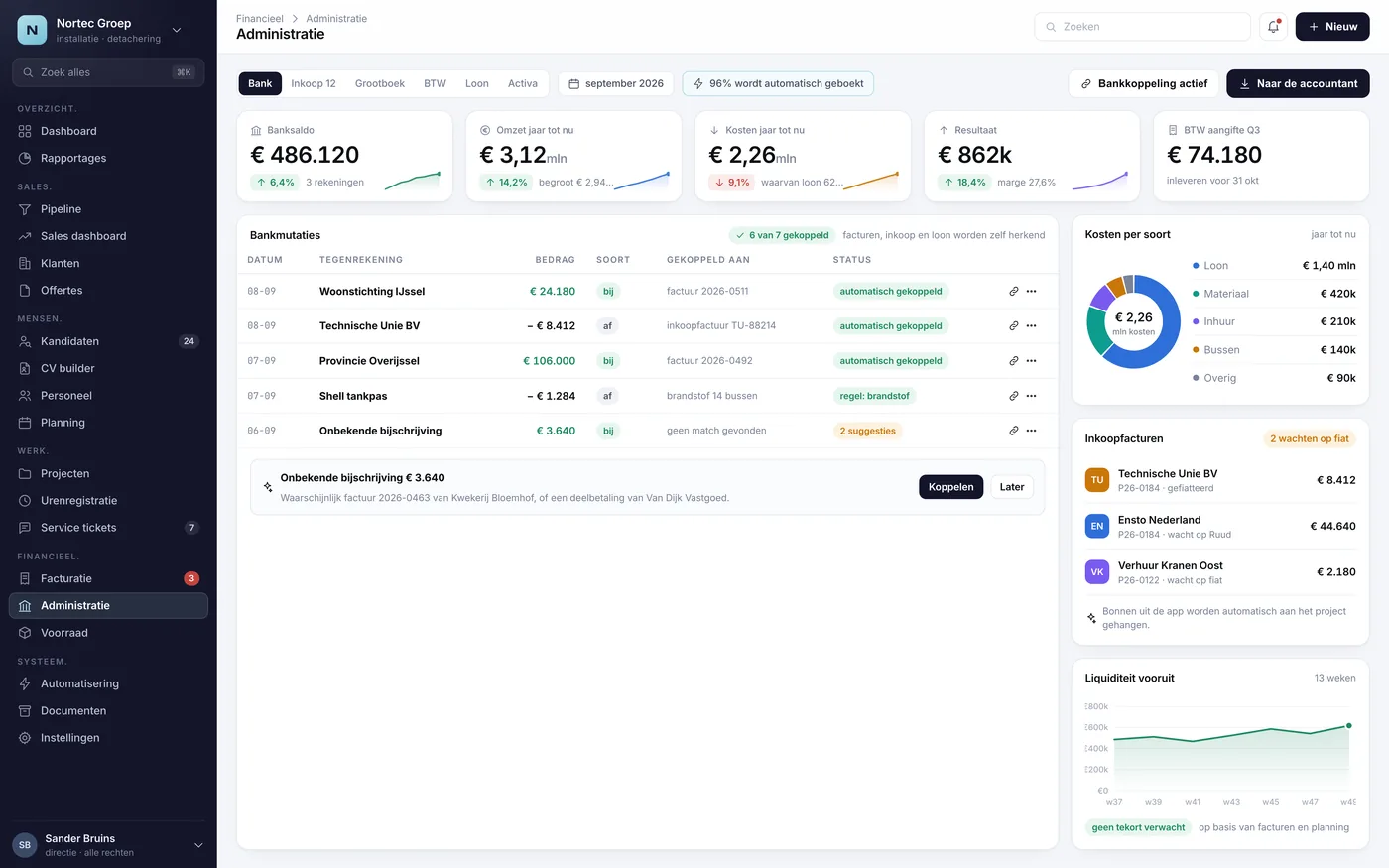Open CV builder in sidebar

click(108, 368)
